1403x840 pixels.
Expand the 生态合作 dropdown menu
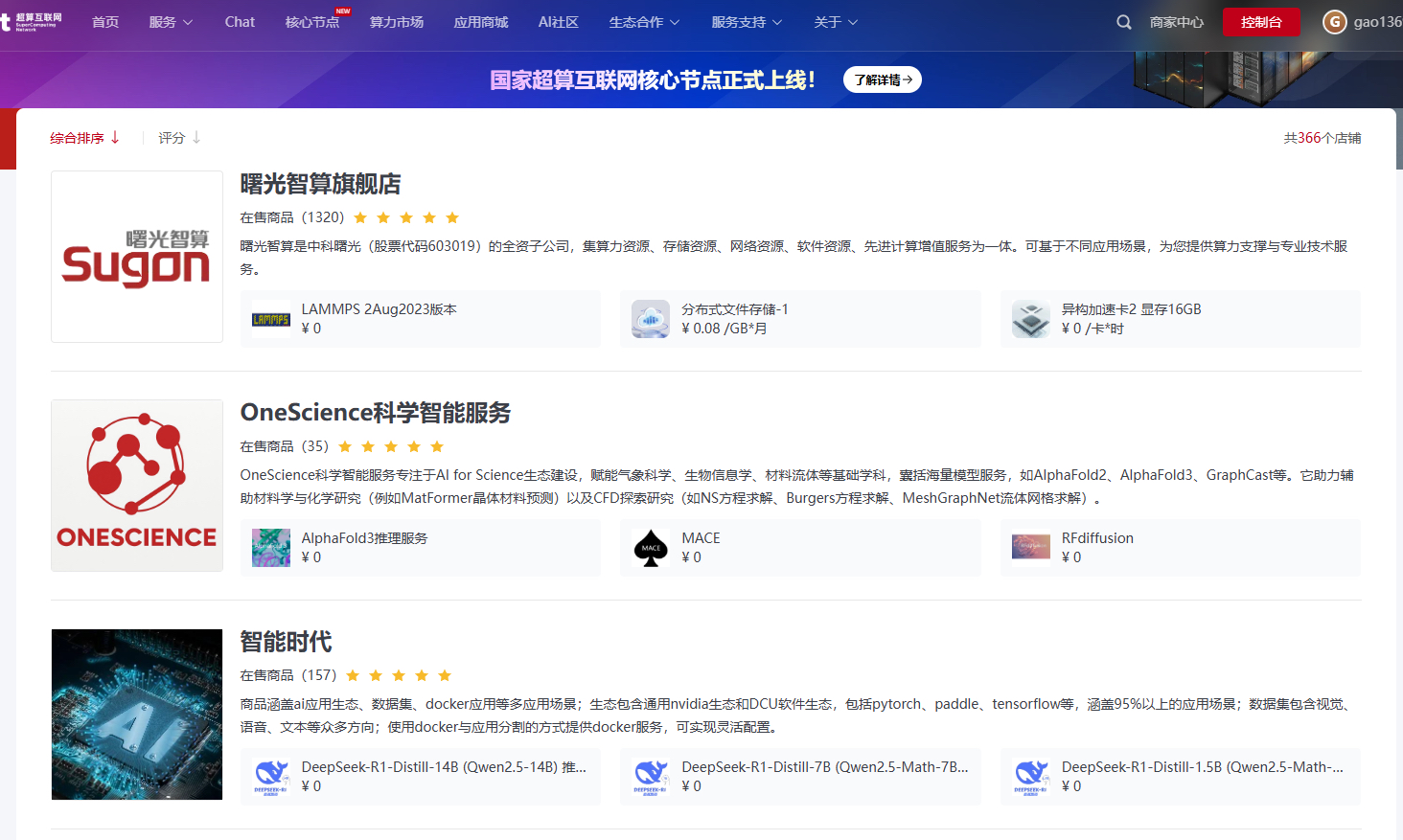coord(644,22)
